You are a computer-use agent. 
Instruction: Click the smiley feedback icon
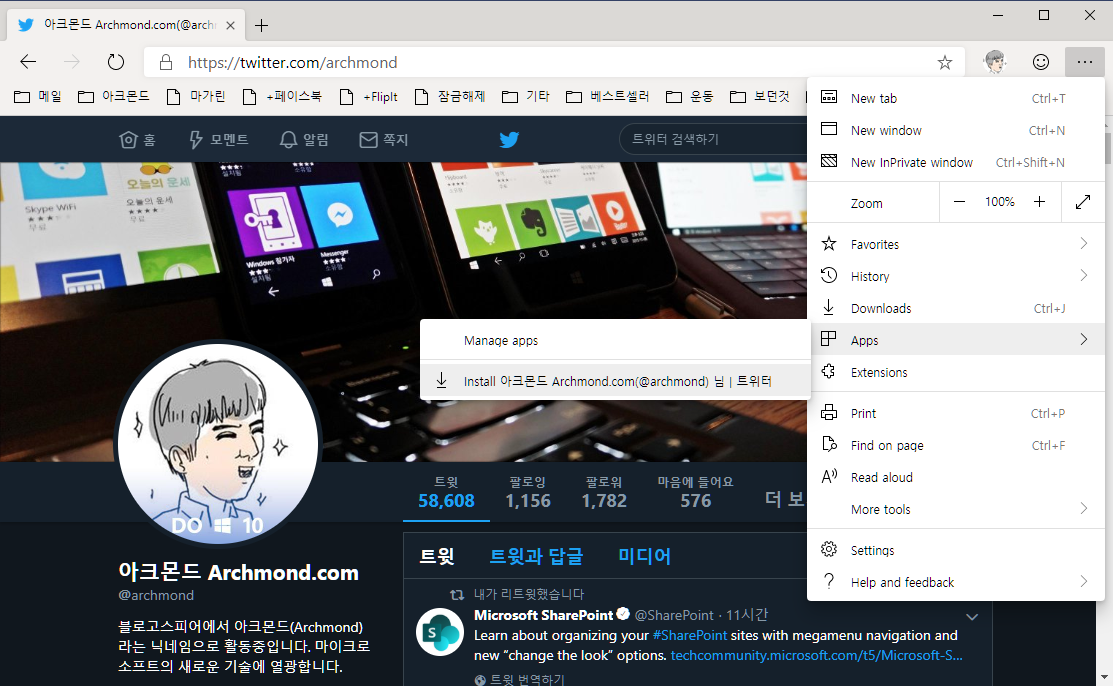(x=1041, y=62)
